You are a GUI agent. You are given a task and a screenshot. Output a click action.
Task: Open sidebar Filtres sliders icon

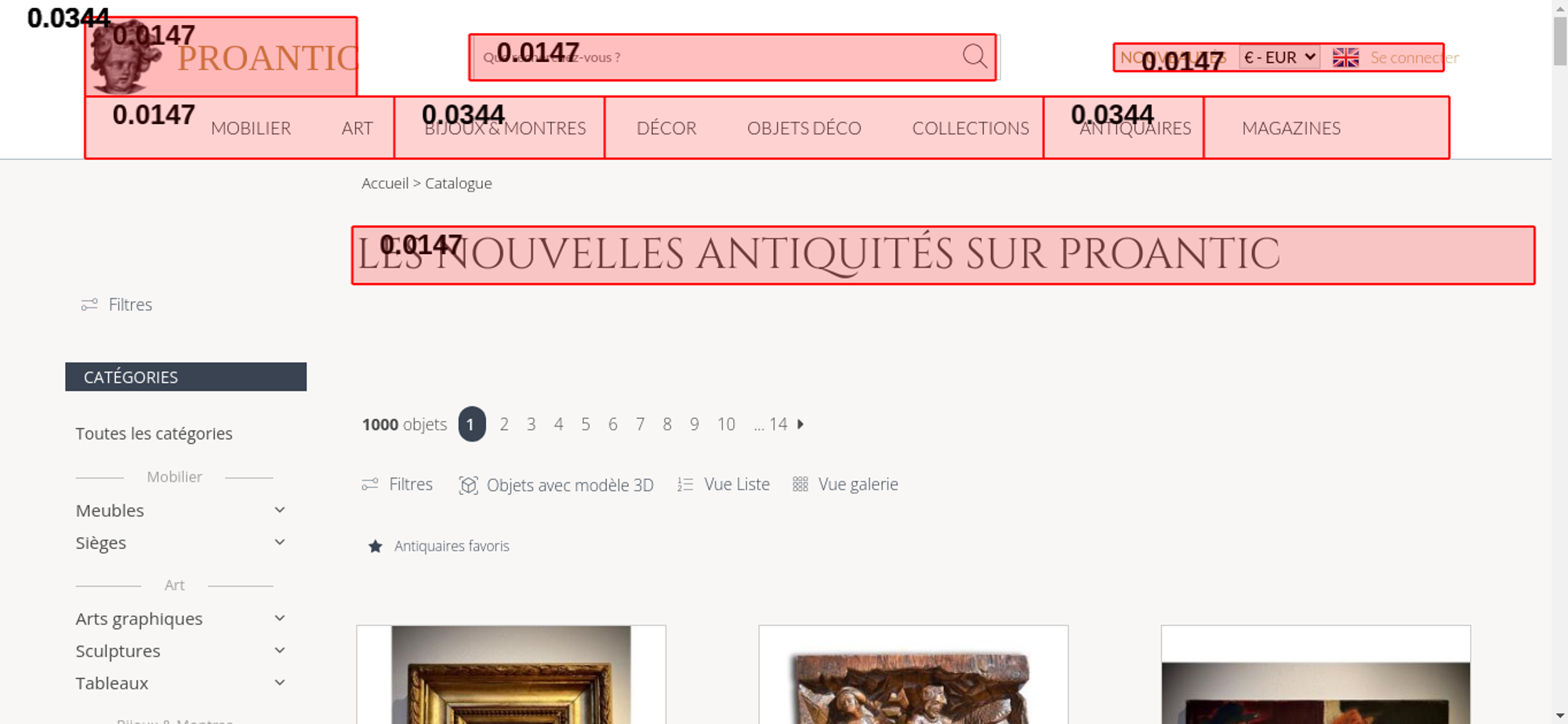89,304
